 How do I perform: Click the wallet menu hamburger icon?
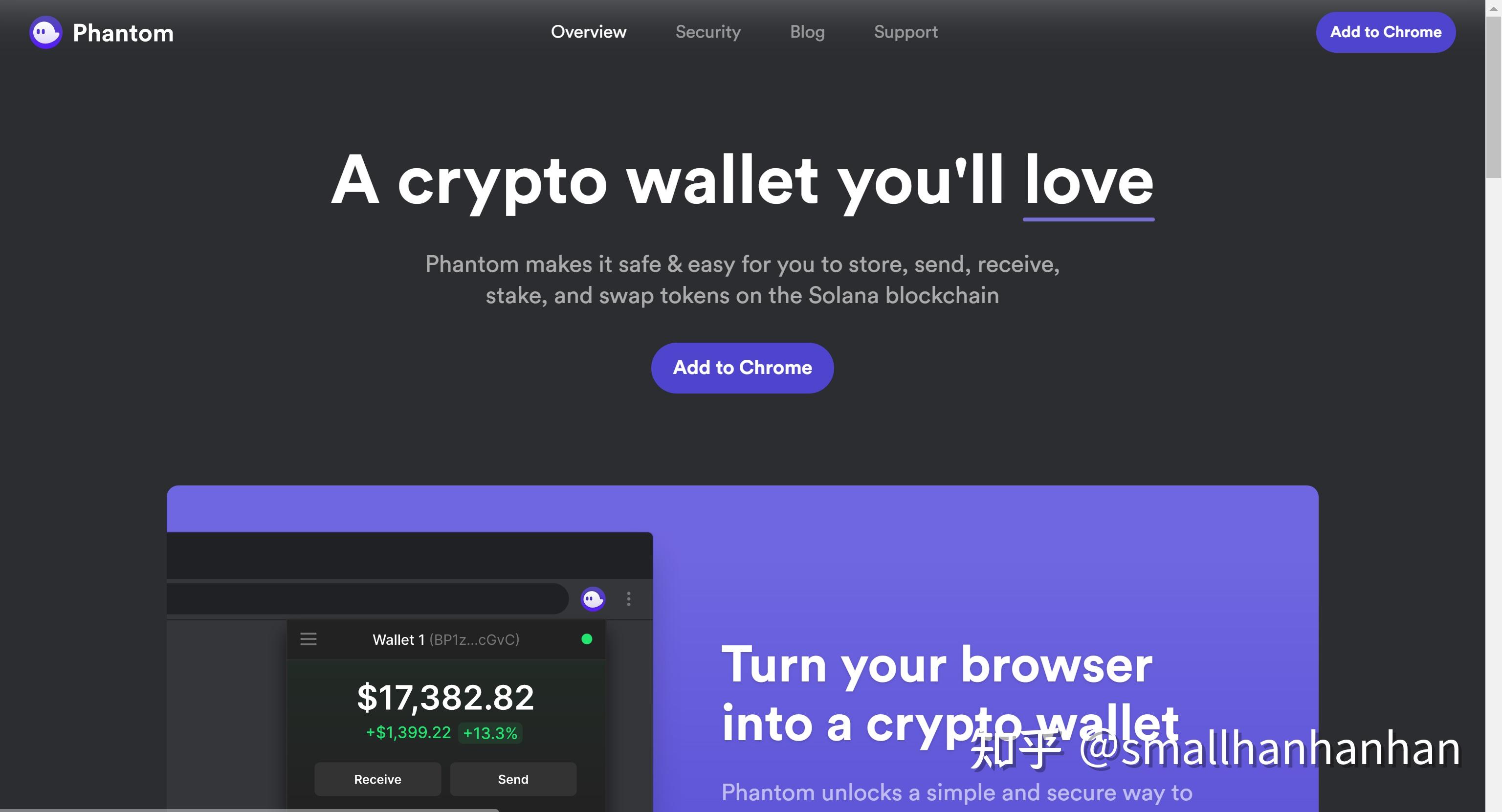tap(309, 638)
